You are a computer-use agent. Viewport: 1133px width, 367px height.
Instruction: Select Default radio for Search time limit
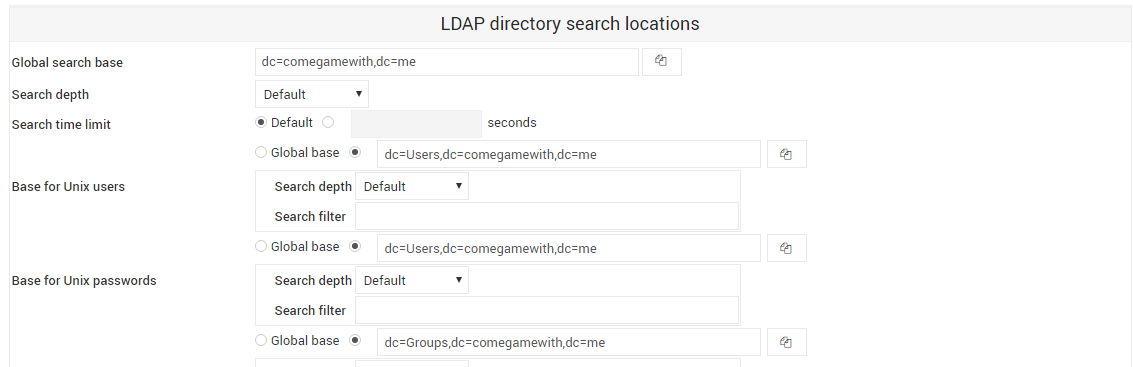tap(262, 122)
